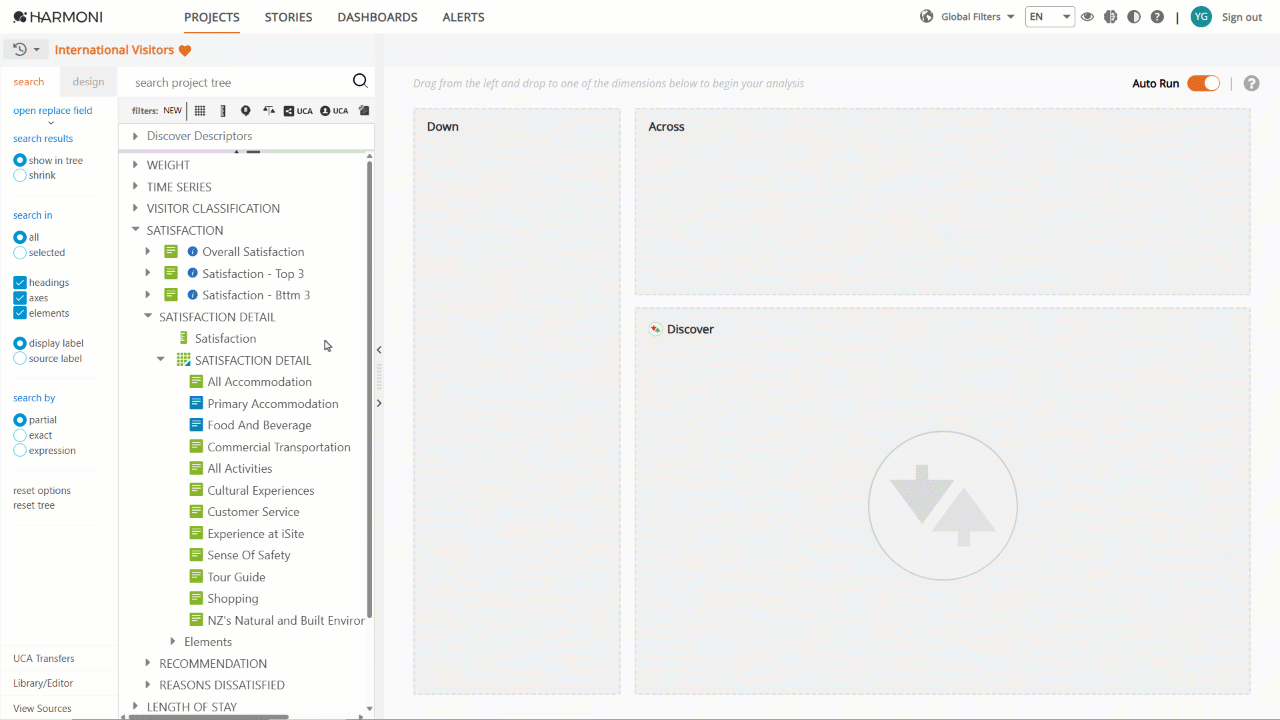This screenshot has width=1280, height=720.
Task: Expand the RECOMMENDATION node
Action: coord(148,663)
